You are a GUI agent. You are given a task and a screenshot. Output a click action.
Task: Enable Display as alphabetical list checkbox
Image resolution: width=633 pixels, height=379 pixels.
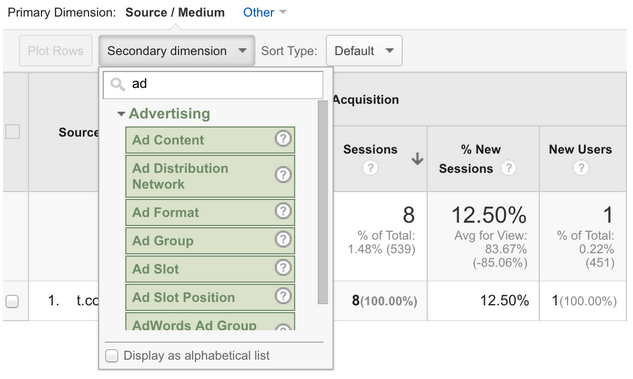111,356
